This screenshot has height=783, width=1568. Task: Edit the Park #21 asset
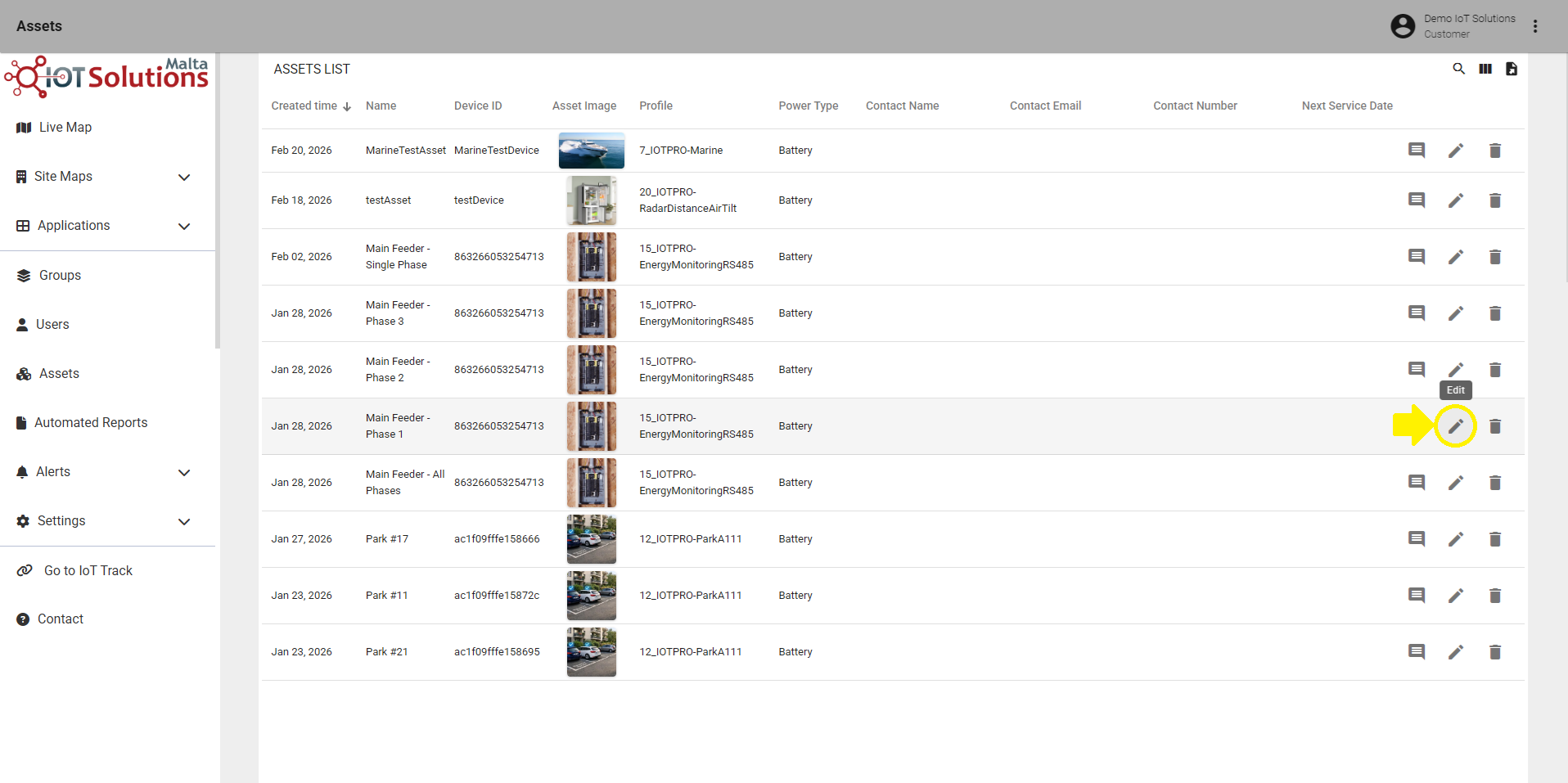coord(1456,652)
